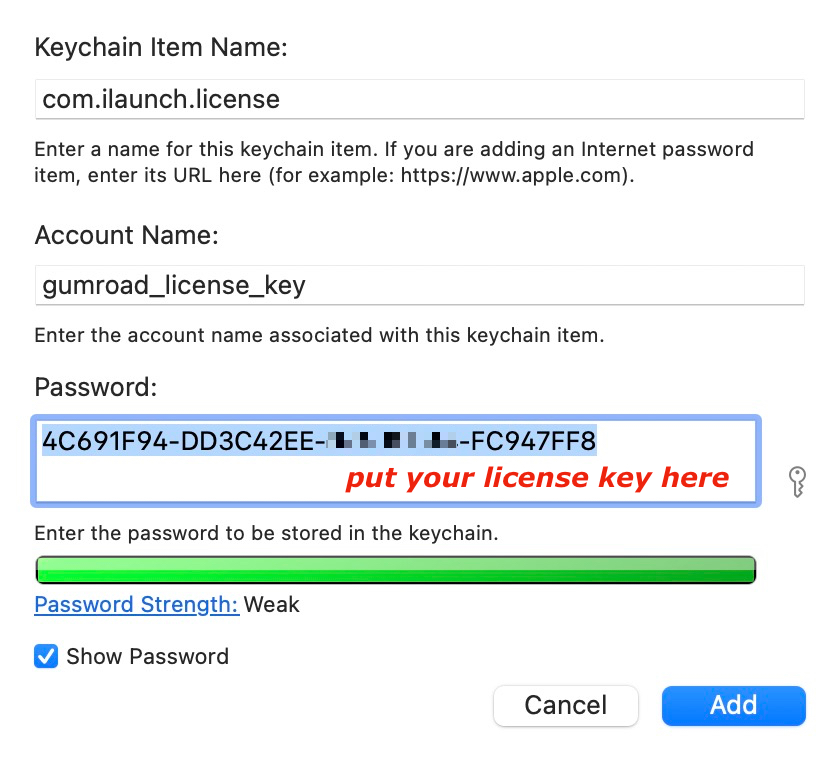
Task: Click the blurred segment of the license key
Action: pos(393,440)
